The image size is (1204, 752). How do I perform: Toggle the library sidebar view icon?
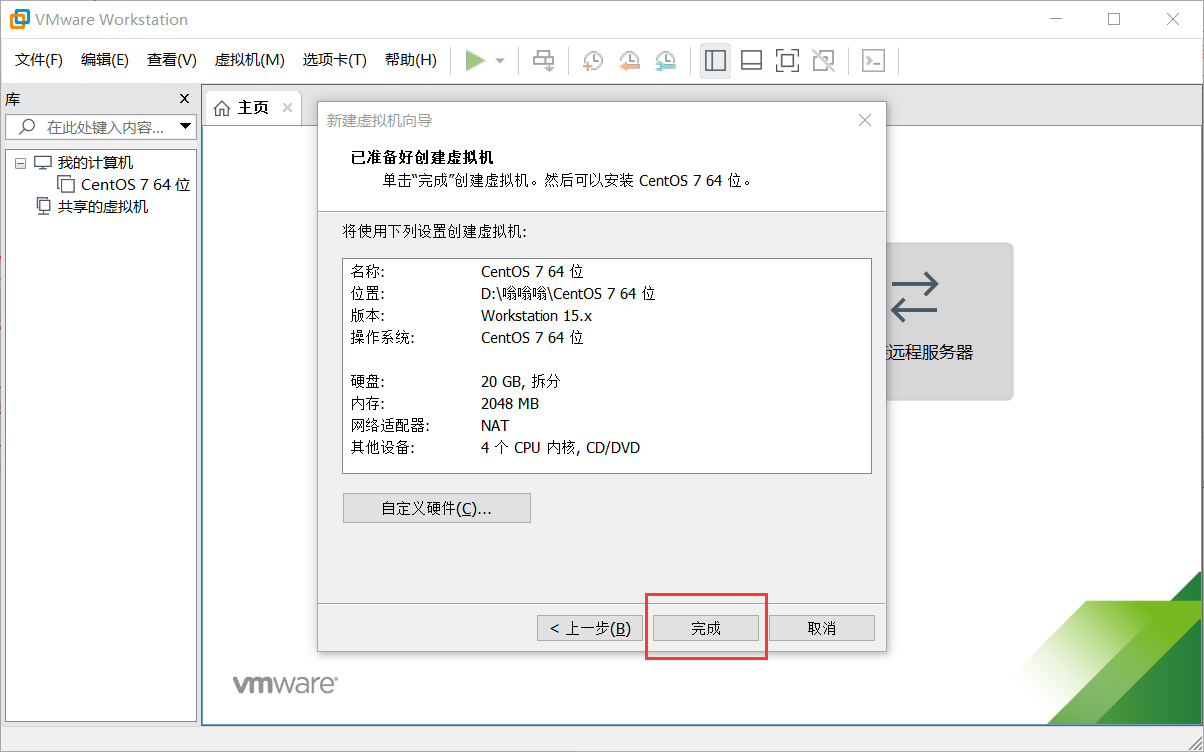pyautogui.click(x=715, y=61)
